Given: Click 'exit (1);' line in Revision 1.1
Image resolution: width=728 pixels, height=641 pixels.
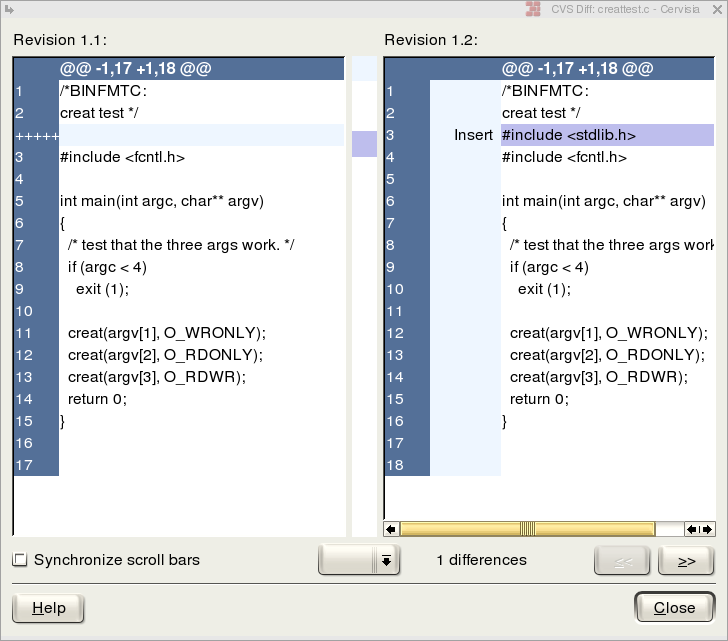Looking at the screenshot, I should click(103, 289).
